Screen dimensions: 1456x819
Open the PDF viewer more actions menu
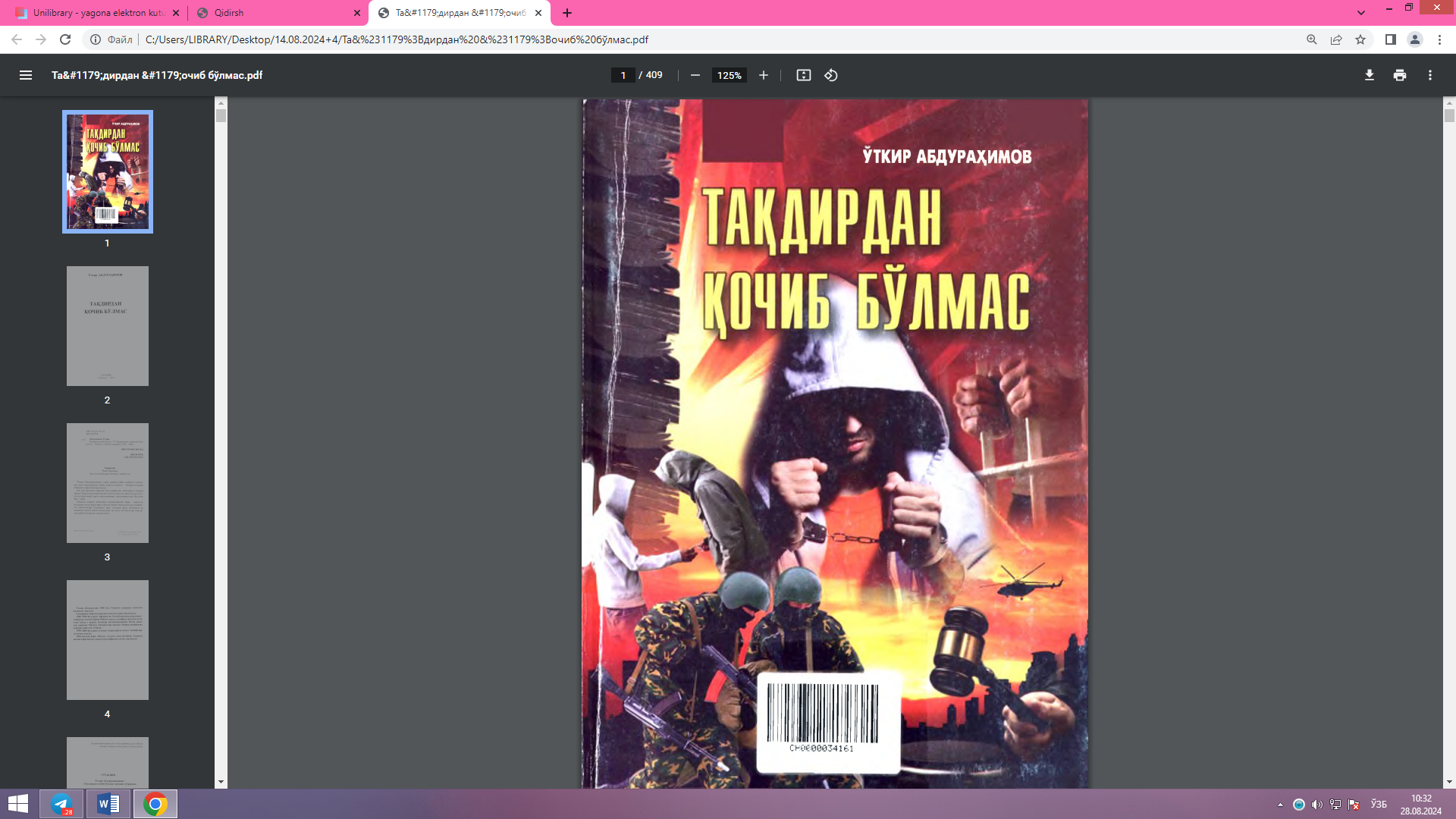coord(1430,75)
